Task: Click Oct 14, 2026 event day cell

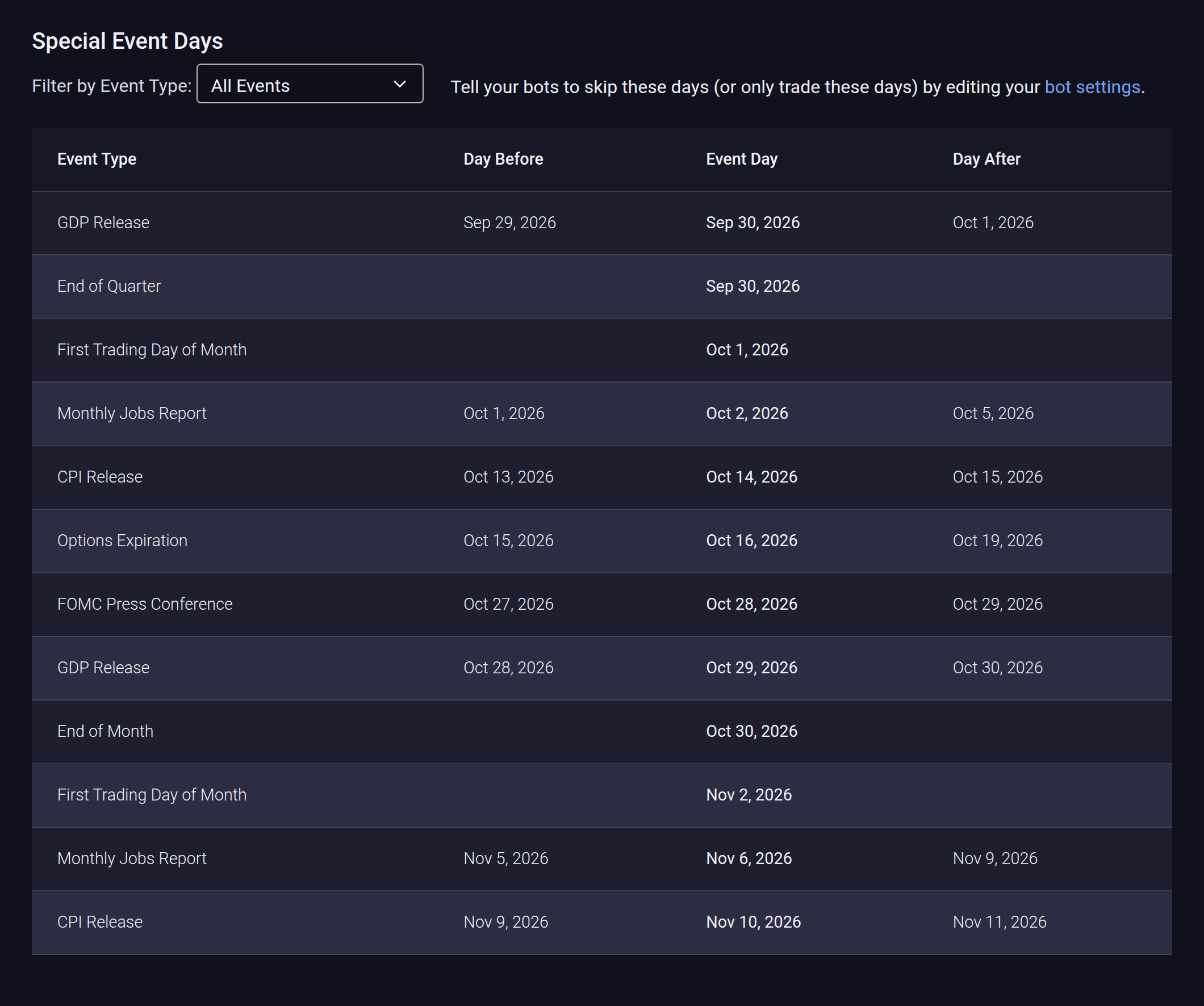Action: 751,477
